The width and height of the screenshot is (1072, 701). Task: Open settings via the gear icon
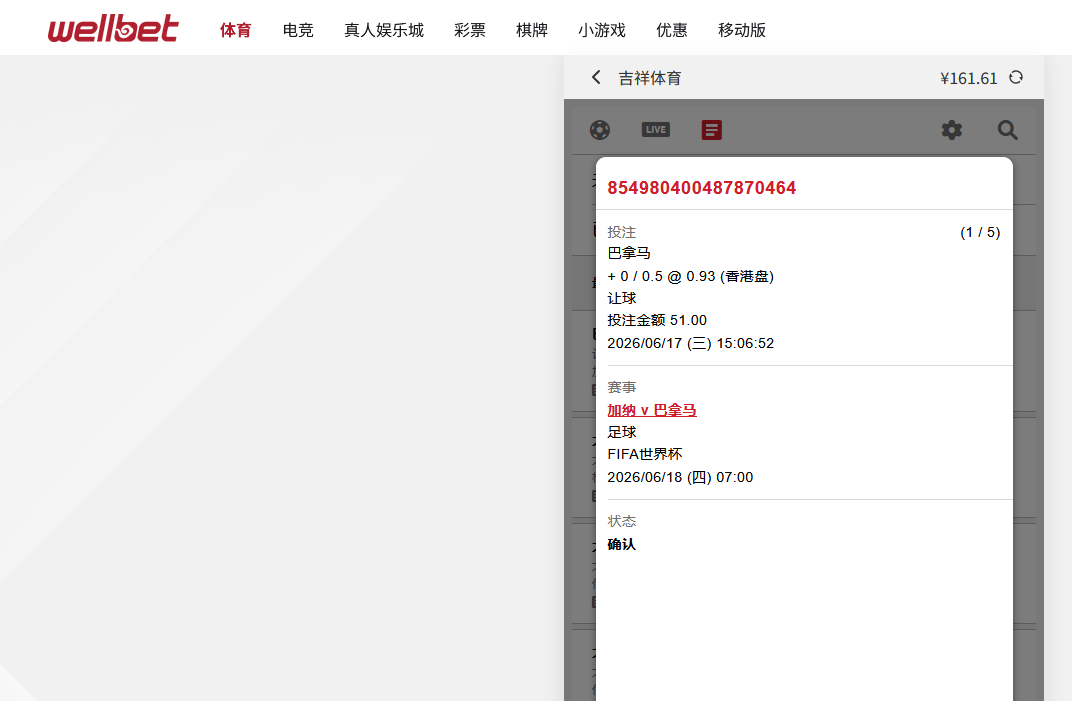point(952,130)
